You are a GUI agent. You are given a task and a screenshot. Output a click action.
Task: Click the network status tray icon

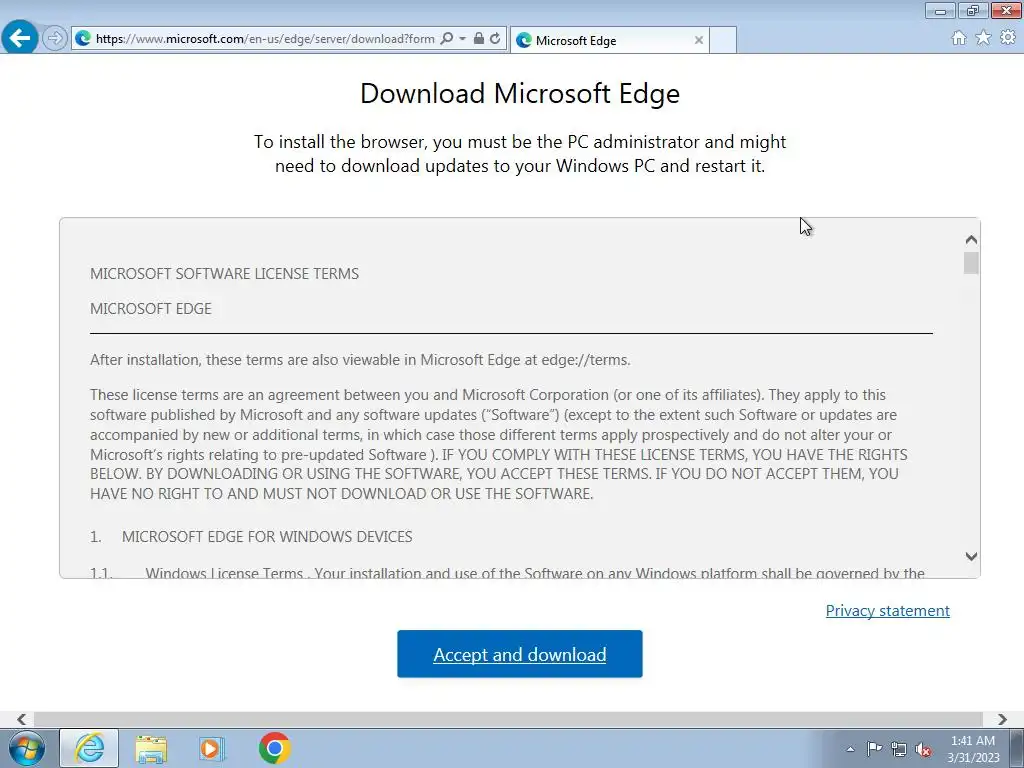tap(899, 749)
